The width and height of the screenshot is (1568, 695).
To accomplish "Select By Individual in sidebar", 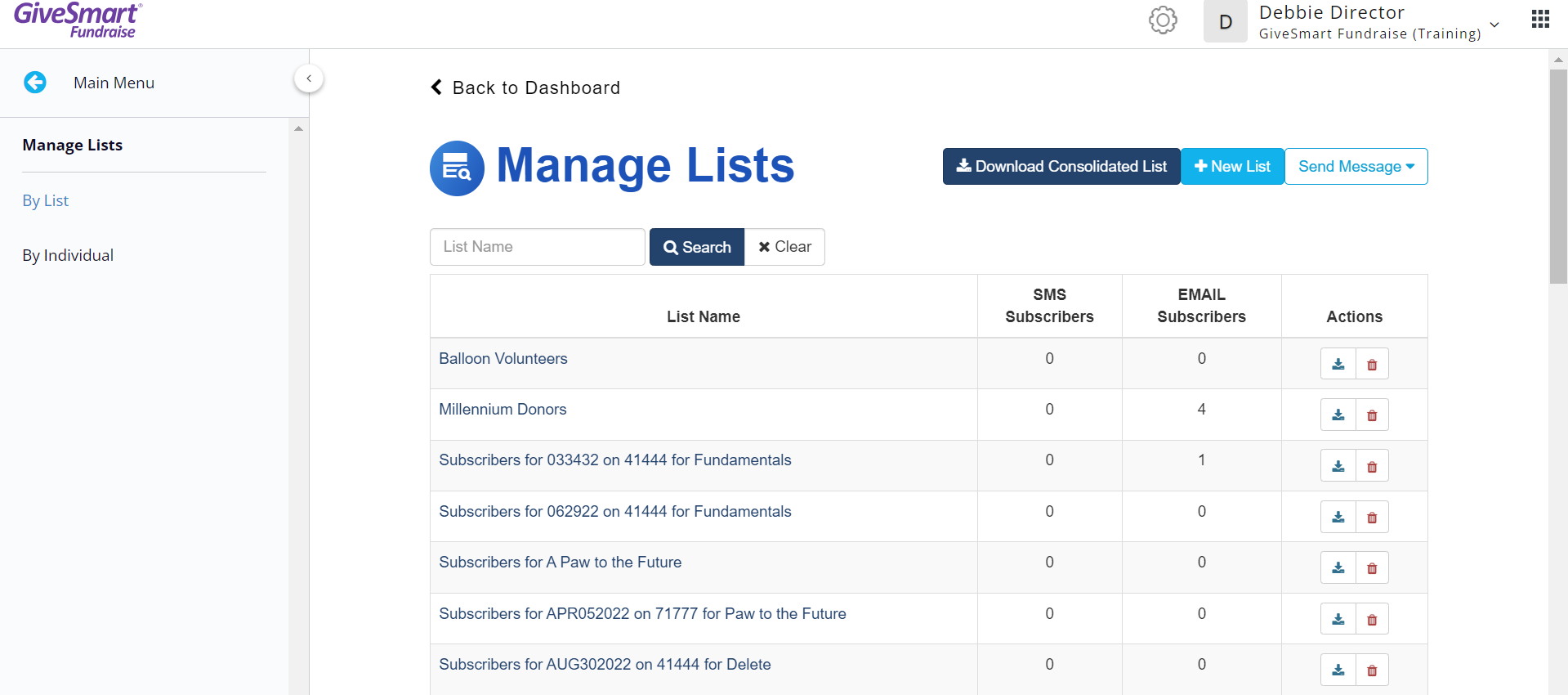I will coord(68,255).
